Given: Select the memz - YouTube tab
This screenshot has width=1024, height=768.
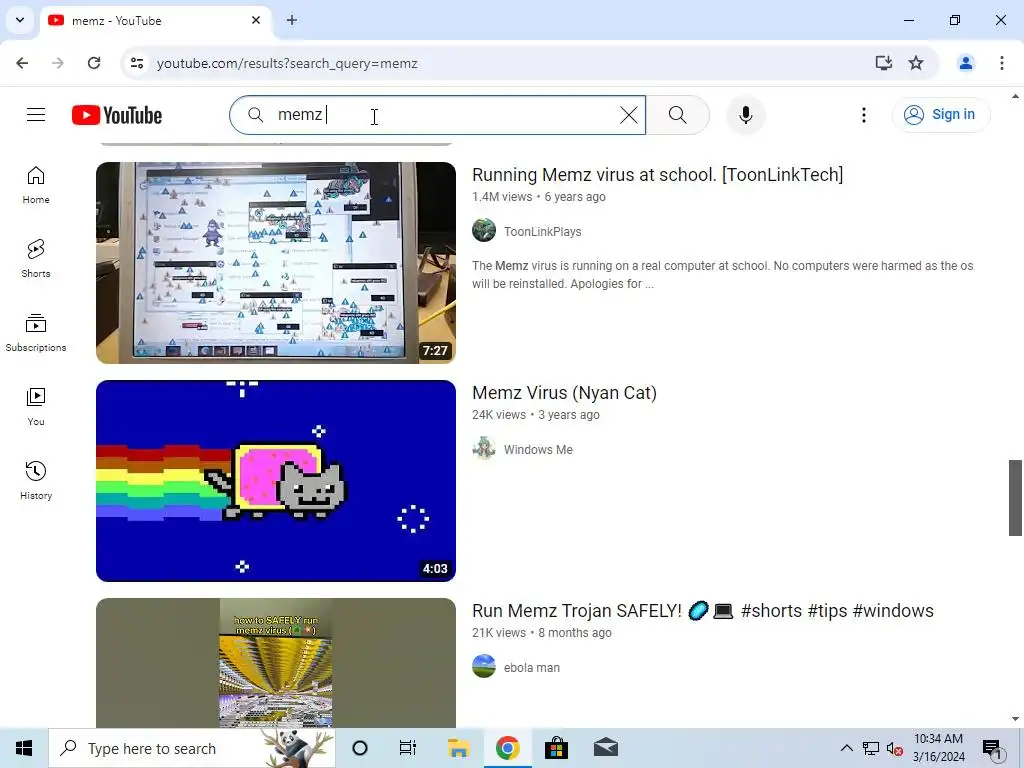Looking at the screenshot, I should pos(155,21).
